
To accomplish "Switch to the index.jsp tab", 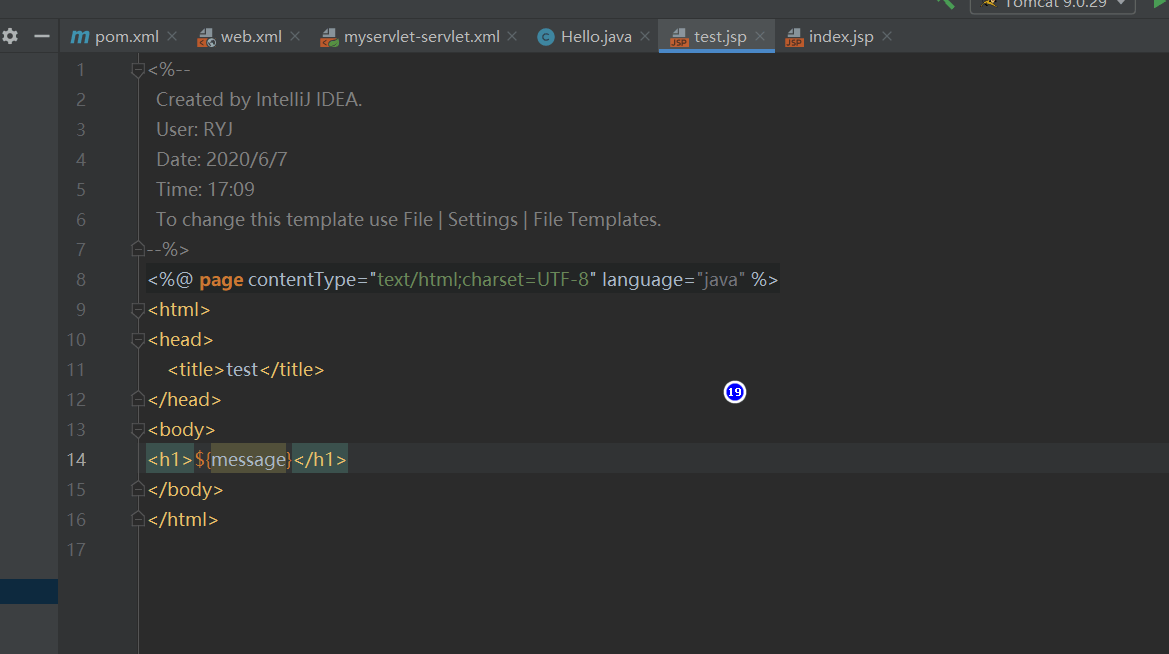I will [840, 37].
